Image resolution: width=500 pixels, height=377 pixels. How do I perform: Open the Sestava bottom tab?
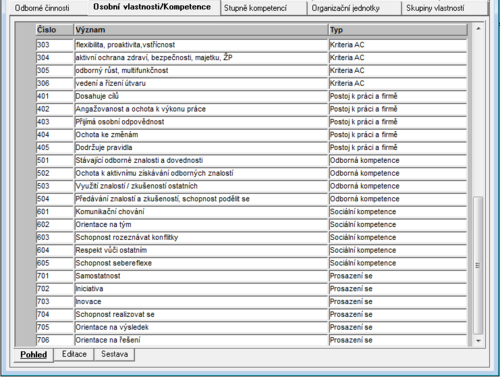pos(114,354)
